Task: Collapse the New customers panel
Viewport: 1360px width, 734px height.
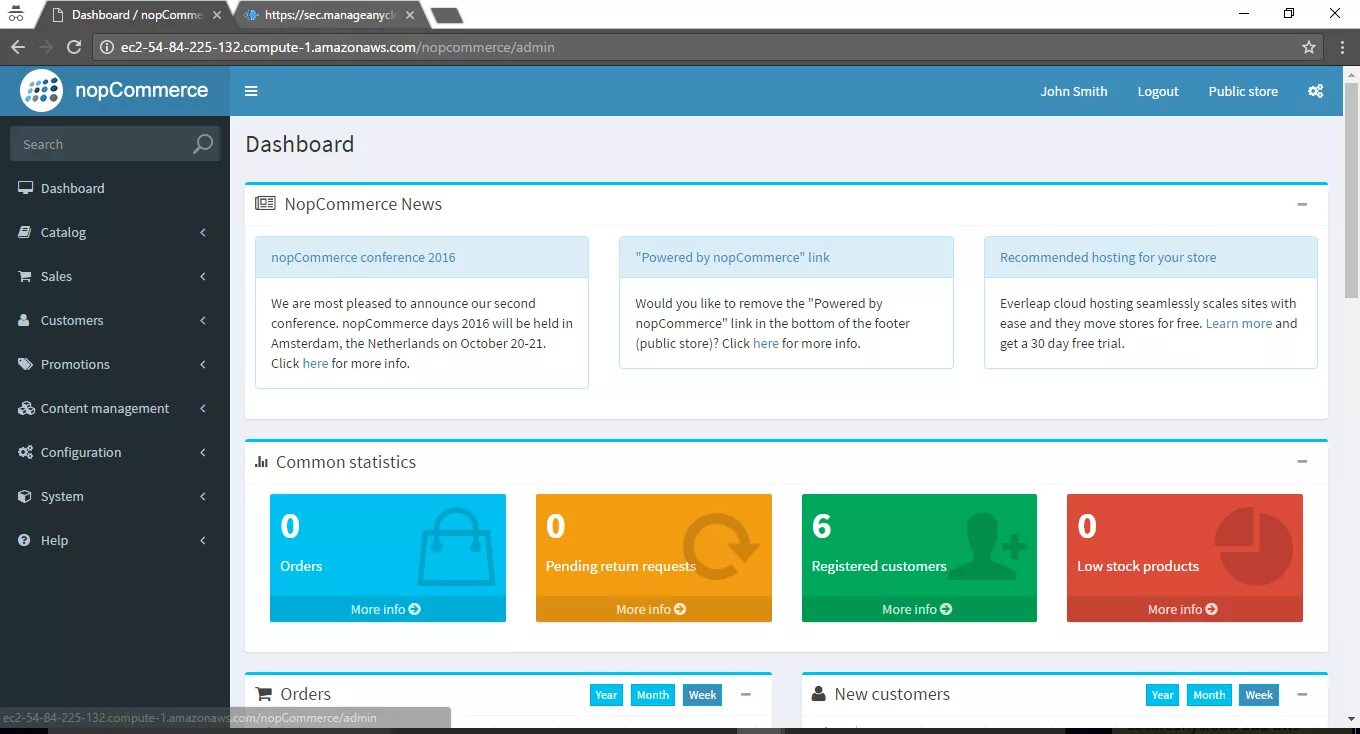Action: [x=1302, y=694]
